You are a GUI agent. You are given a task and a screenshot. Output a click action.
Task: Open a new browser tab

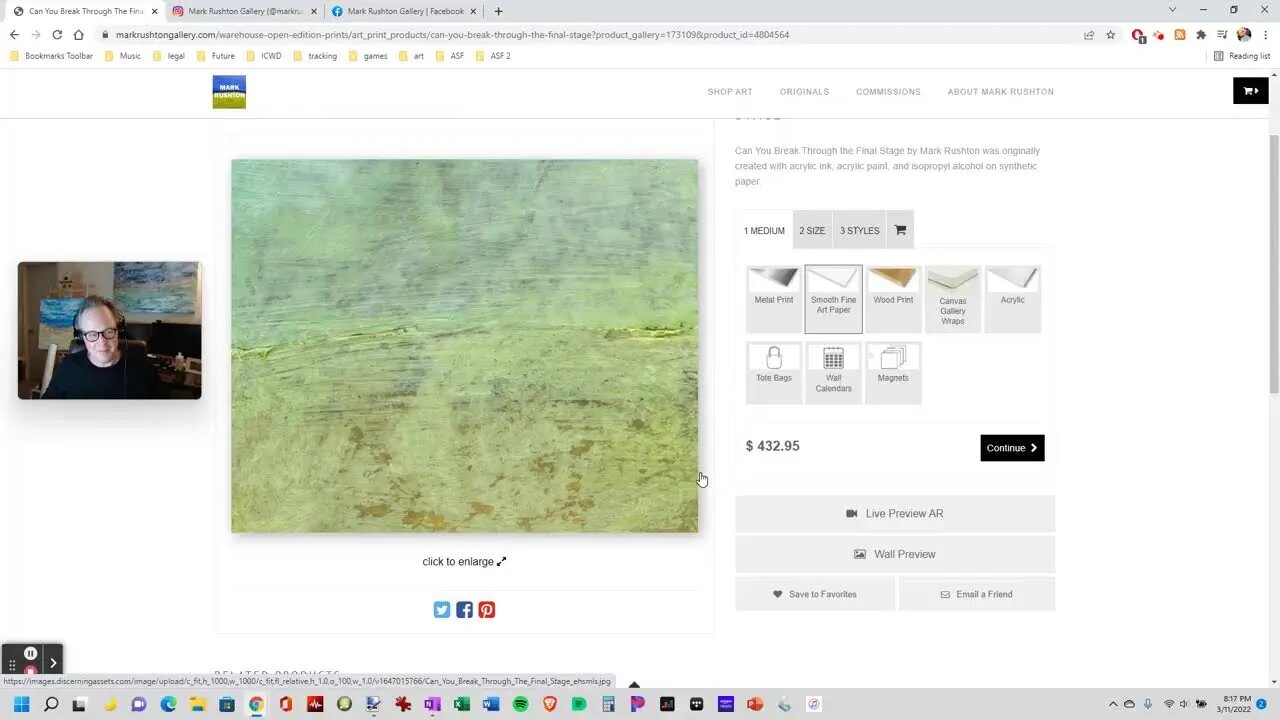tap(498, 11)
